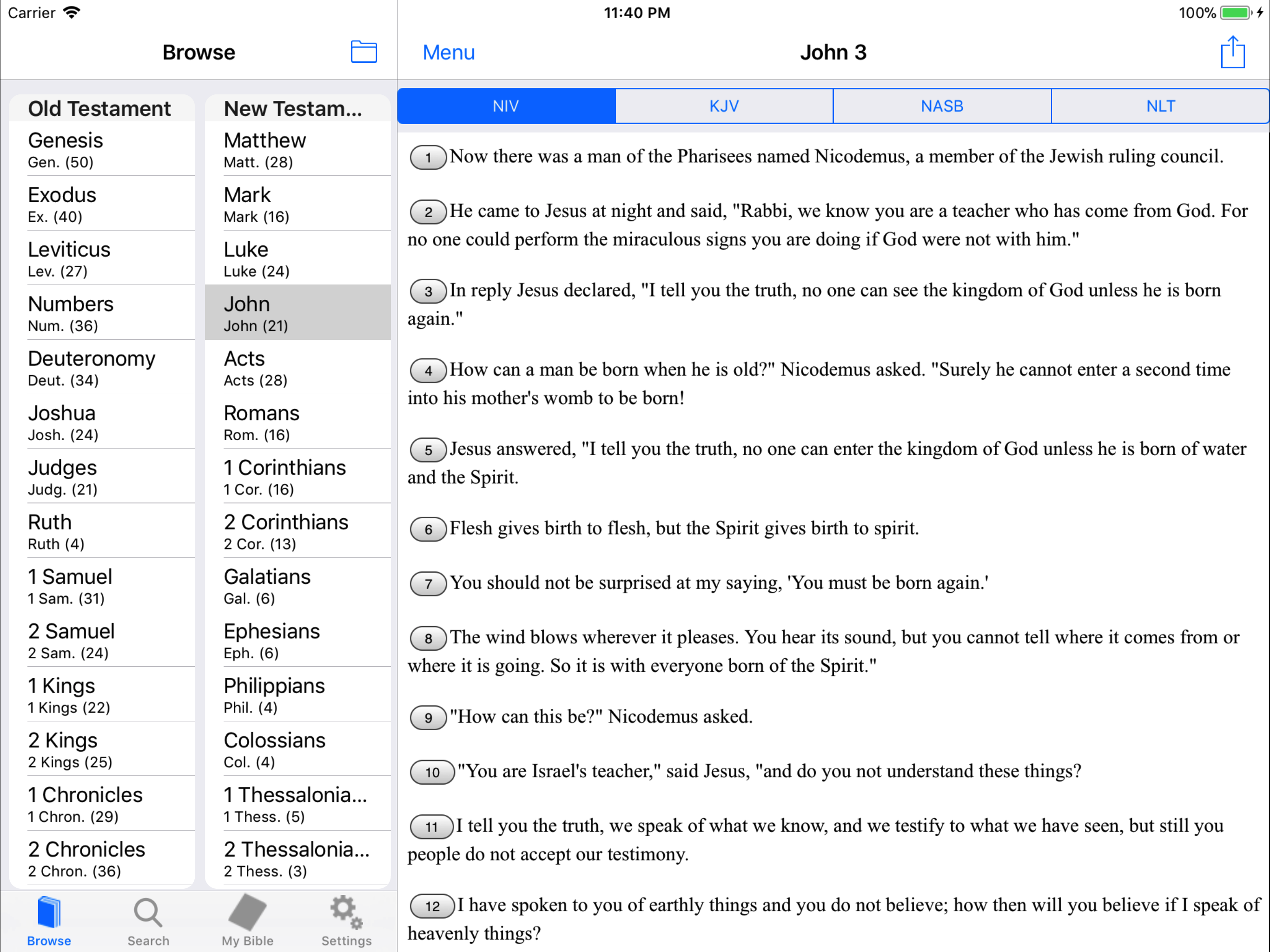The width and height of the screenshot is (1270, 952).
Task: Select Numbers in Old Testament list
Action: (102, 312)
